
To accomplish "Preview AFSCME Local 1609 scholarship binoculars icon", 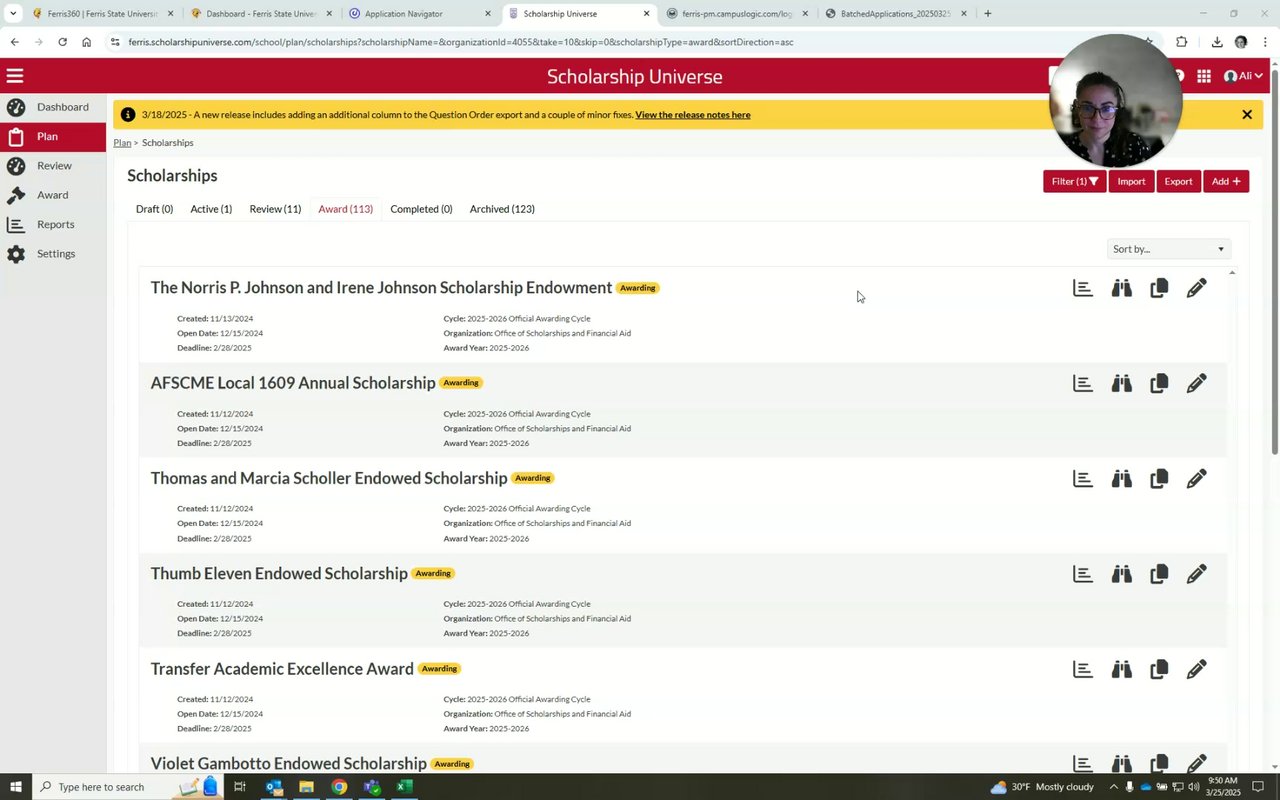I will [x=1121, y=383].
